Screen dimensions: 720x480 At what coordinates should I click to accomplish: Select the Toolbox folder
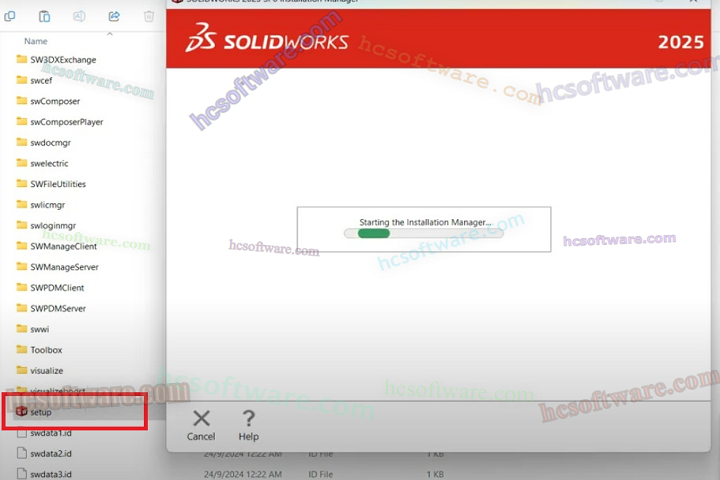pyautogui.click(x=39, y=350)
